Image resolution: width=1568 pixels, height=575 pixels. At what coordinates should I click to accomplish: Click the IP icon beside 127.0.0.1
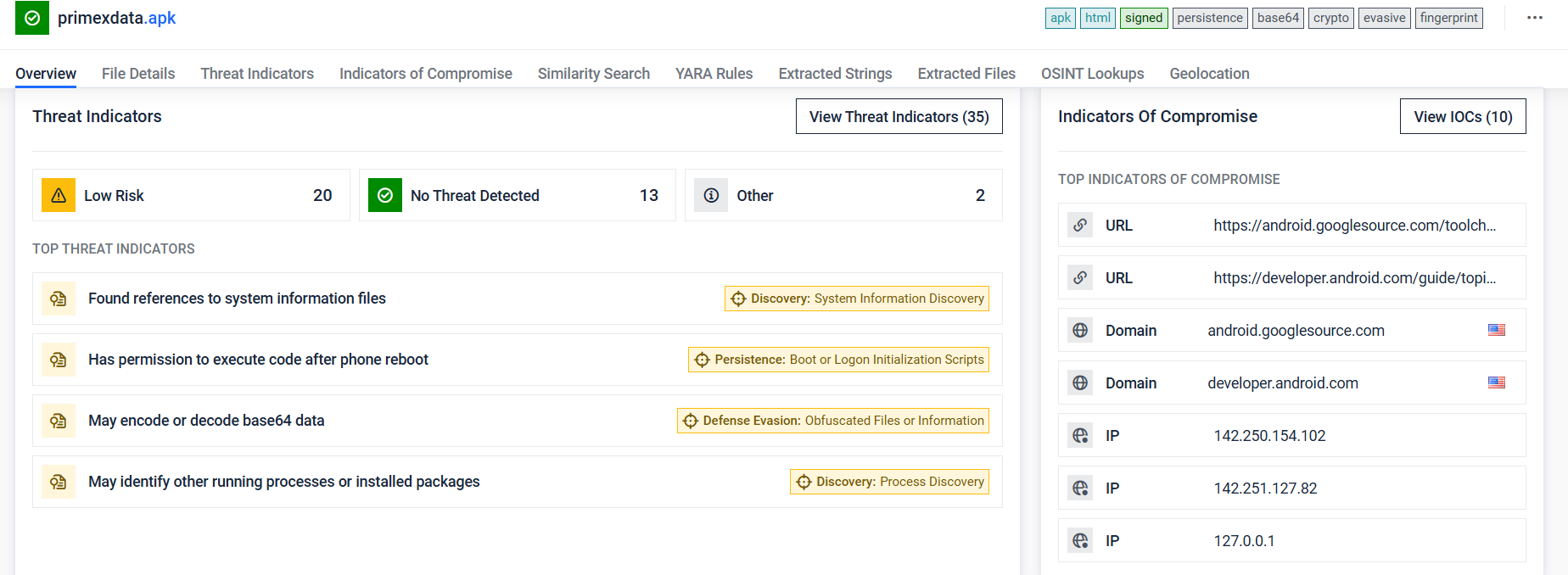point(1080,540)
